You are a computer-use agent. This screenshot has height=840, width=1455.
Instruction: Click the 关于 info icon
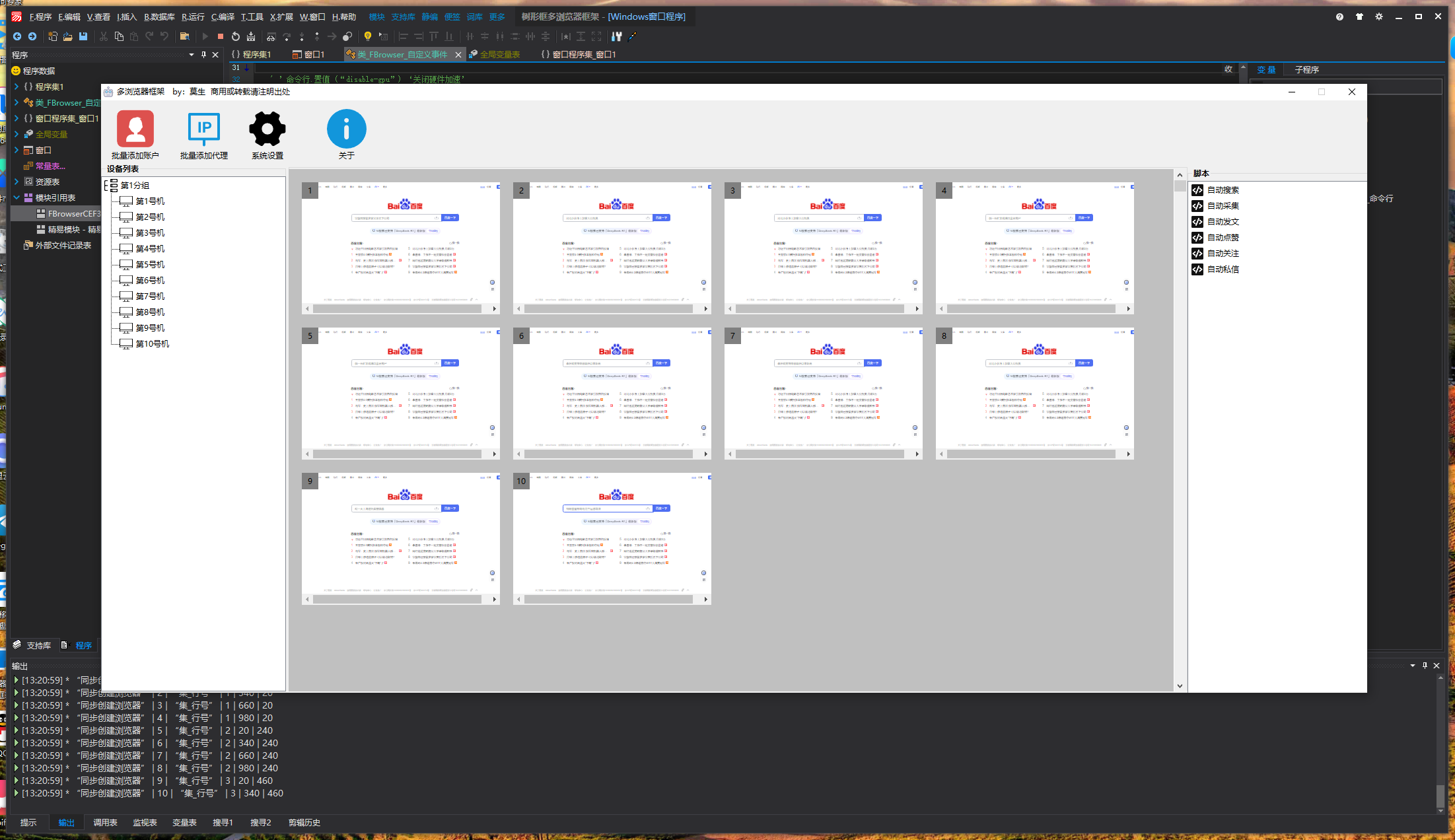click(346, 129)
